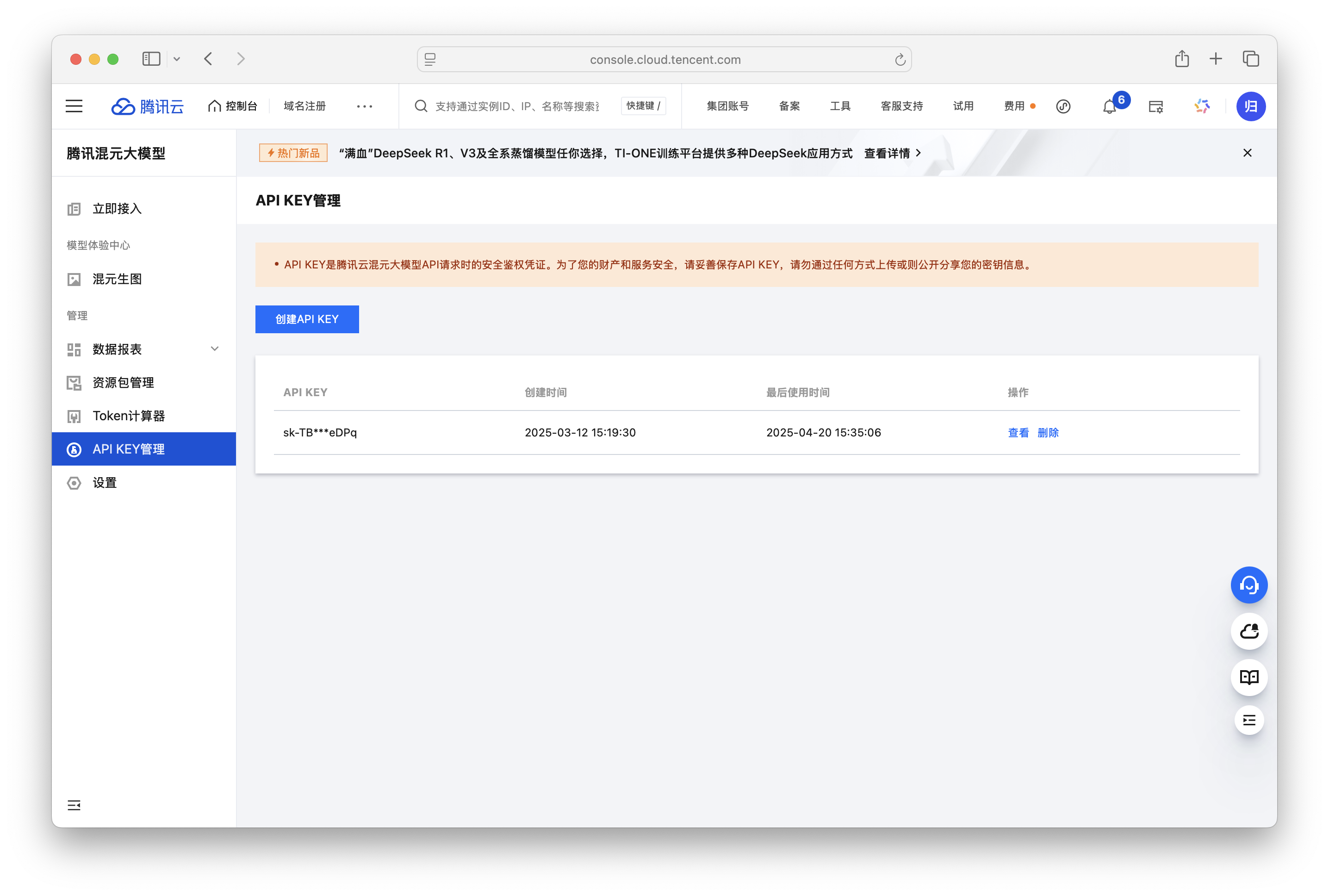1329x896 pixels.
Task: Click in the instance search field
Action: point(514,106)
